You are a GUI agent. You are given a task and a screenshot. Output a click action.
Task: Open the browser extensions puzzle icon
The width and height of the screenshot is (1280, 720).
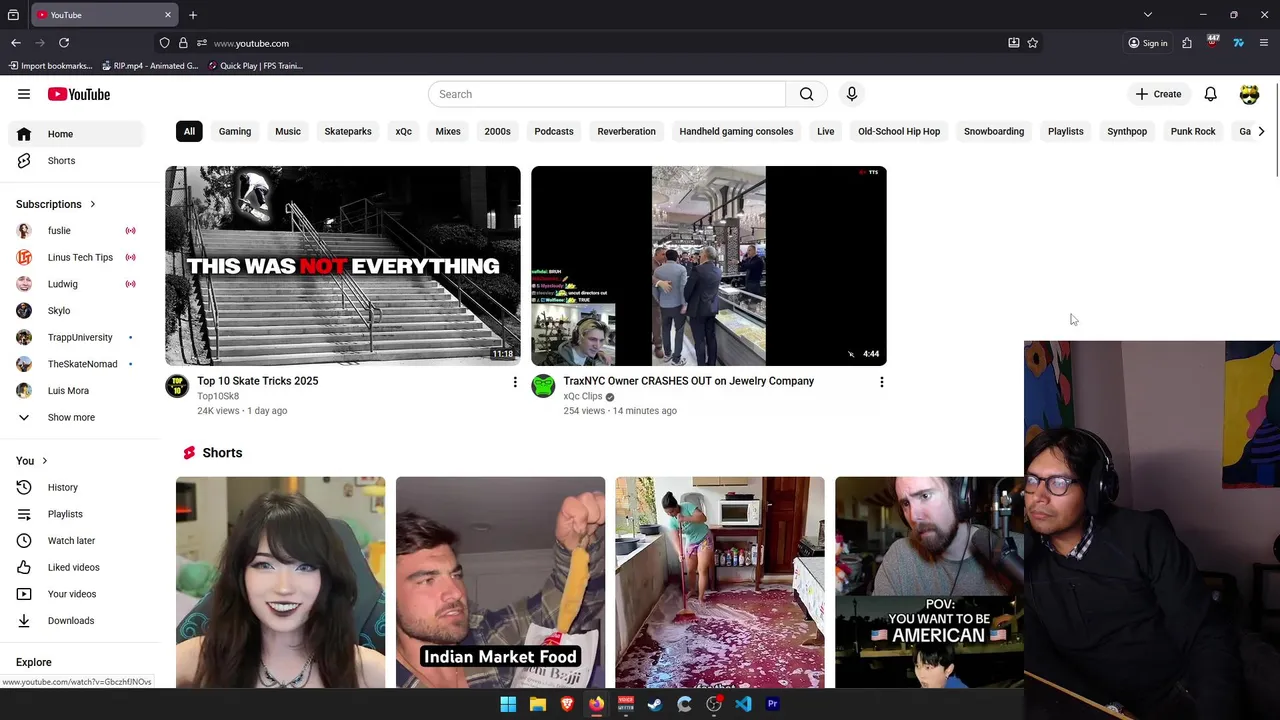1187,43
